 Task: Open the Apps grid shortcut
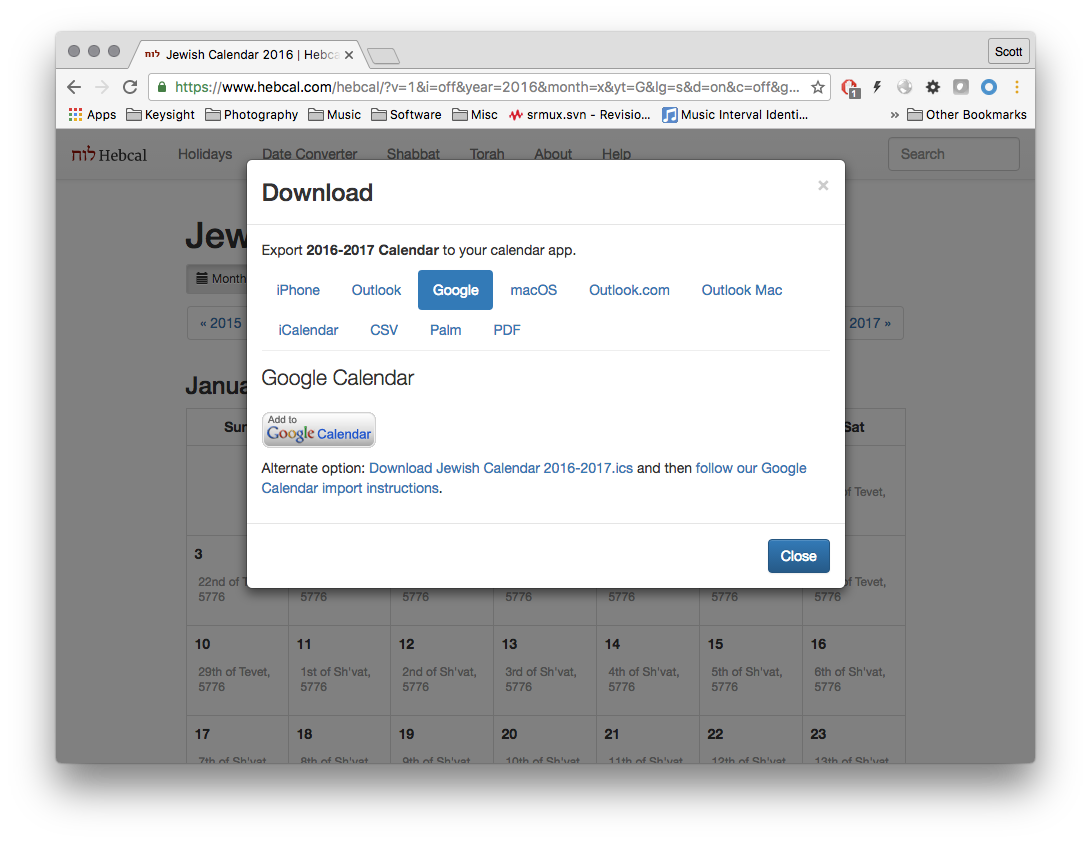point(92,115)
